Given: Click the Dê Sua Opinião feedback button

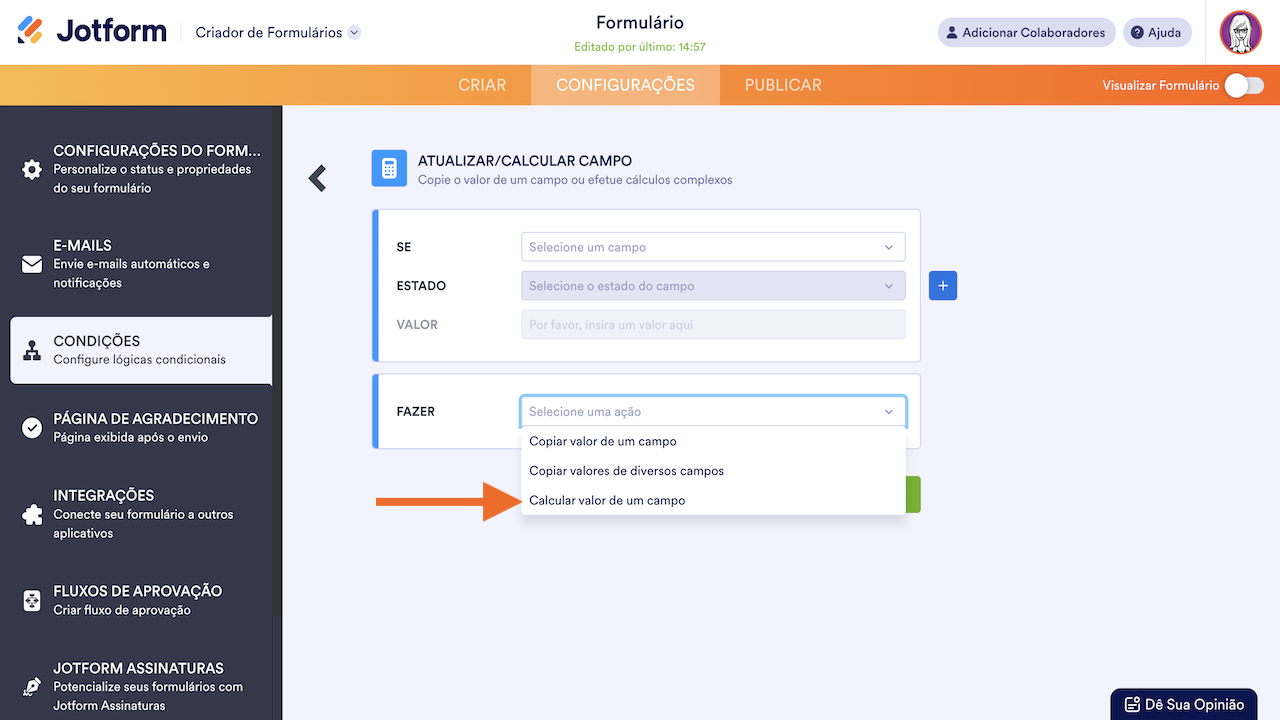Looking at the screenshot, I should click(x=1184, y=704).
